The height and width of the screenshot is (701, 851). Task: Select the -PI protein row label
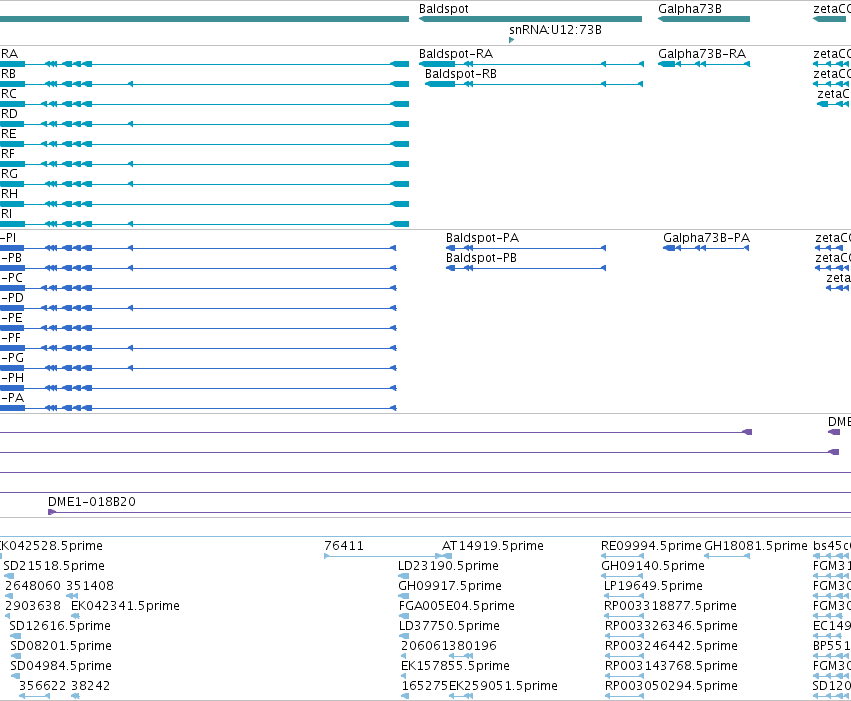point(8,238)
